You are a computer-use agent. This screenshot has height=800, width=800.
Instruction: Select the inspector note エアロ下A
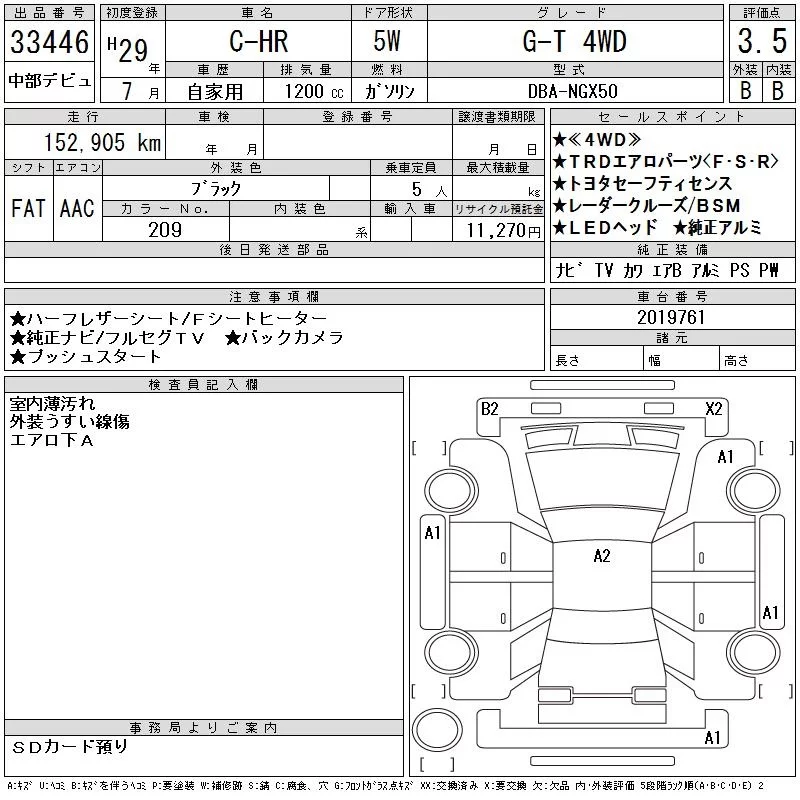(x=52, y=440)
